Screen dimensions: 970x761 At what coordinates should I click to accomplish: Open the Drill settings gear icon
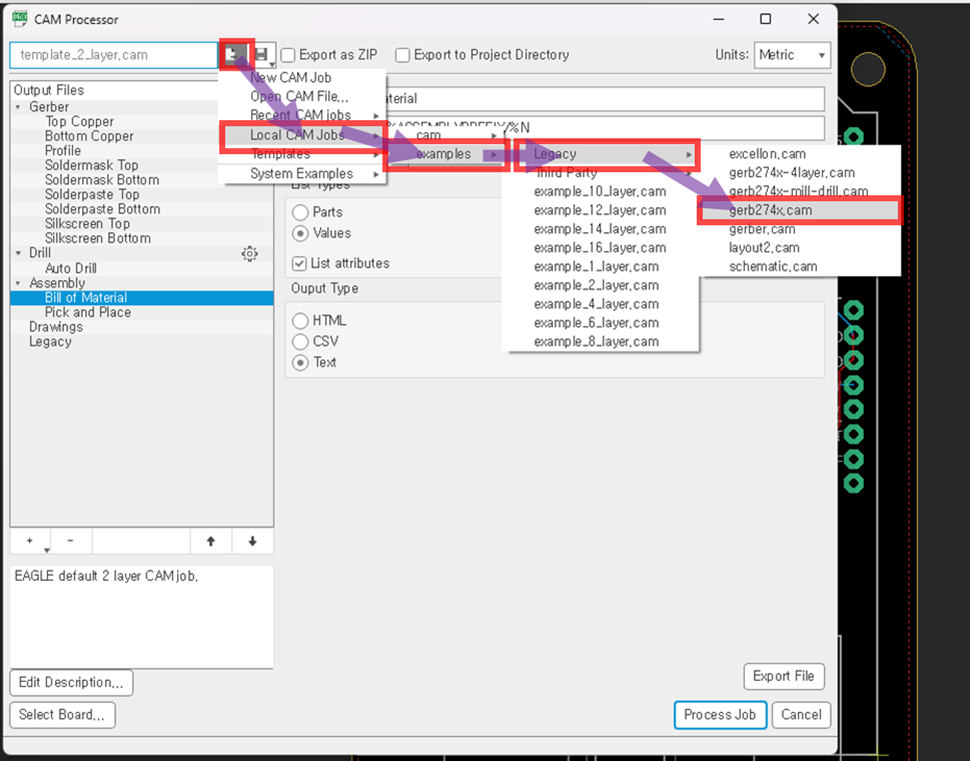pos(250,254)
